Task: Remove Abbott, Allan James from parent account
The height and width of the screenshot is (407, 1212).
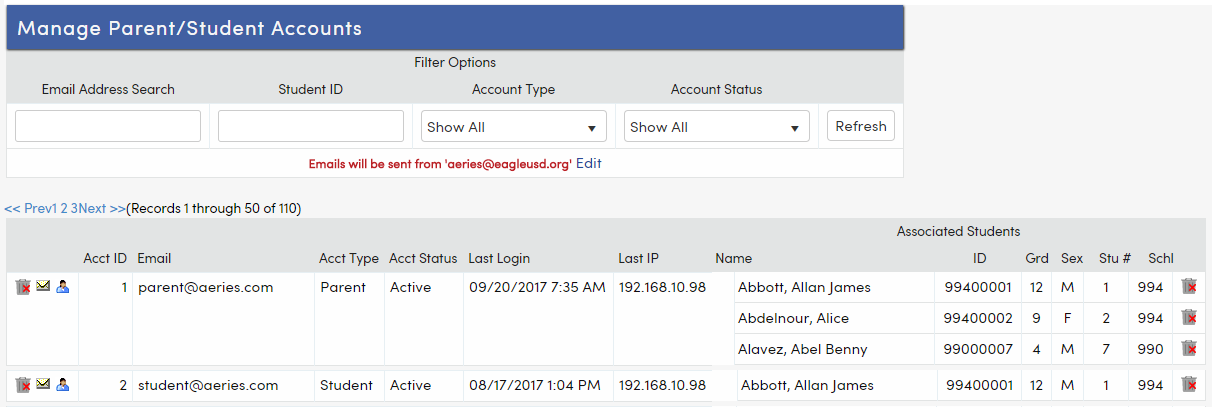Action: coord(1189,287)
